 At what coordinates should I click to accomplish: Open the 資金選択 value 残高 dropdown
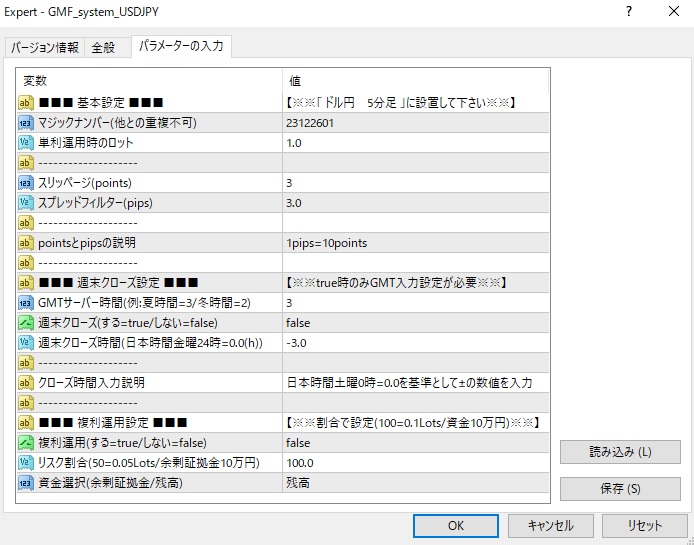pyautogui.click(x=415, y=483)
